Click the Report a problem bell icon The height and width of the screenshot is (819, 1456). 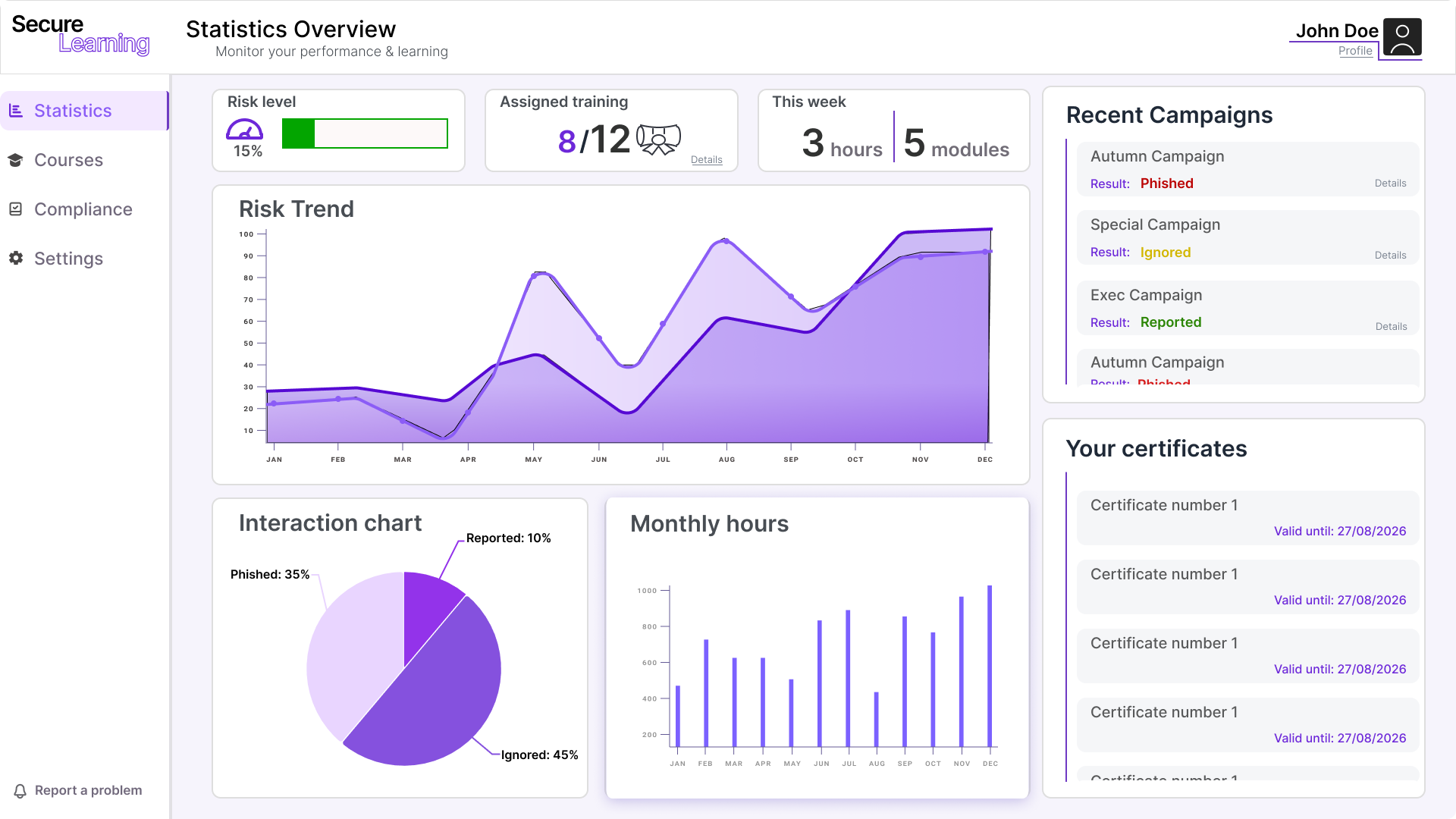[20, 791]
